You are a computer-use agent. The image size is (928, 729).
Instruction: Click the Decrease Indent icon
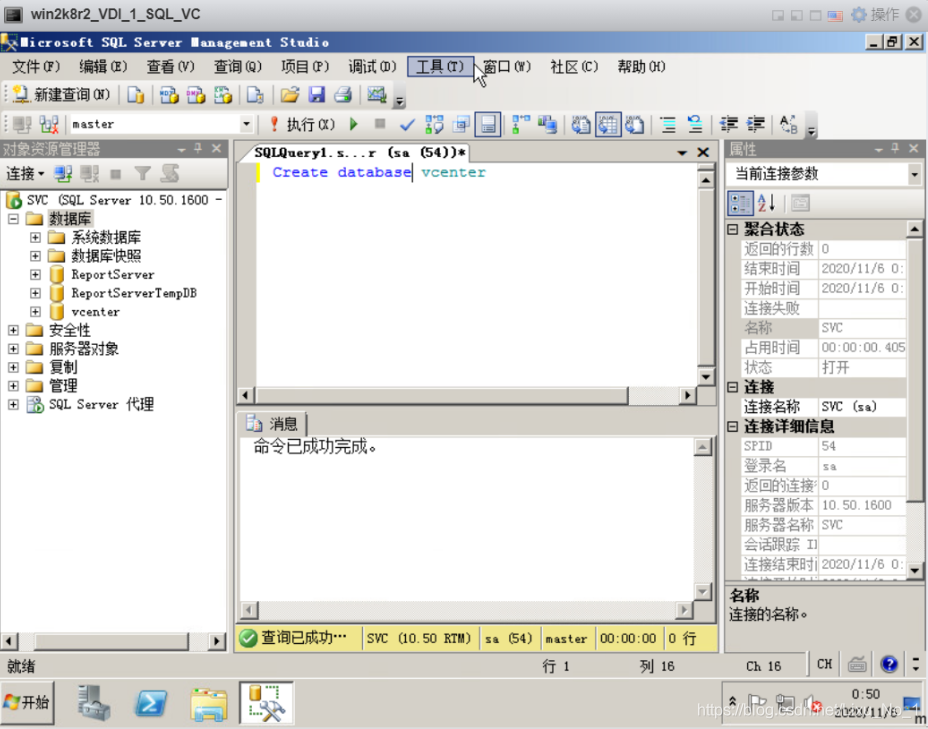729,124
